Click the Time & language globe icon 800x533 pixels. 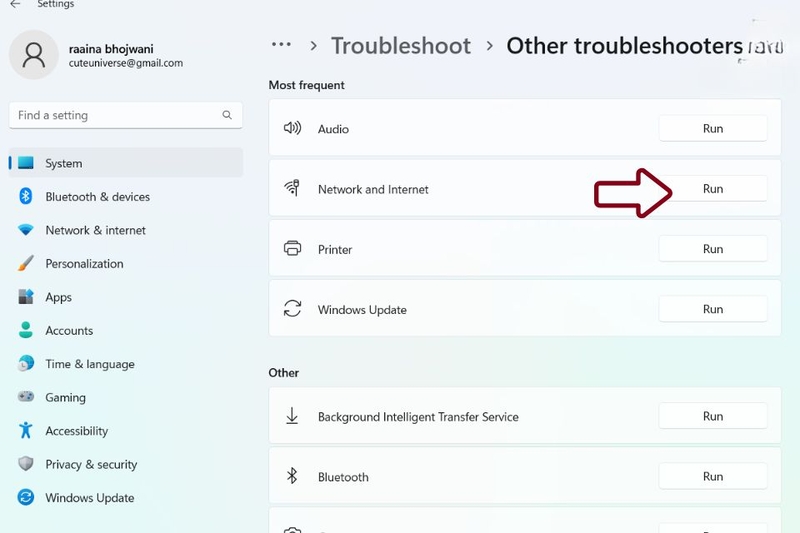(x=26, y=363)
